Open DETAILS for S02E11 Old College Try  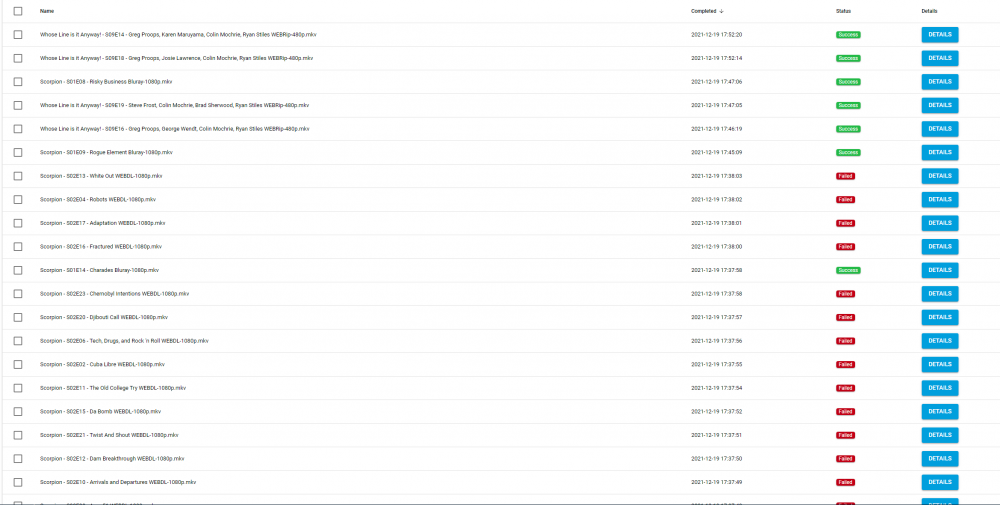click(939, 388)
